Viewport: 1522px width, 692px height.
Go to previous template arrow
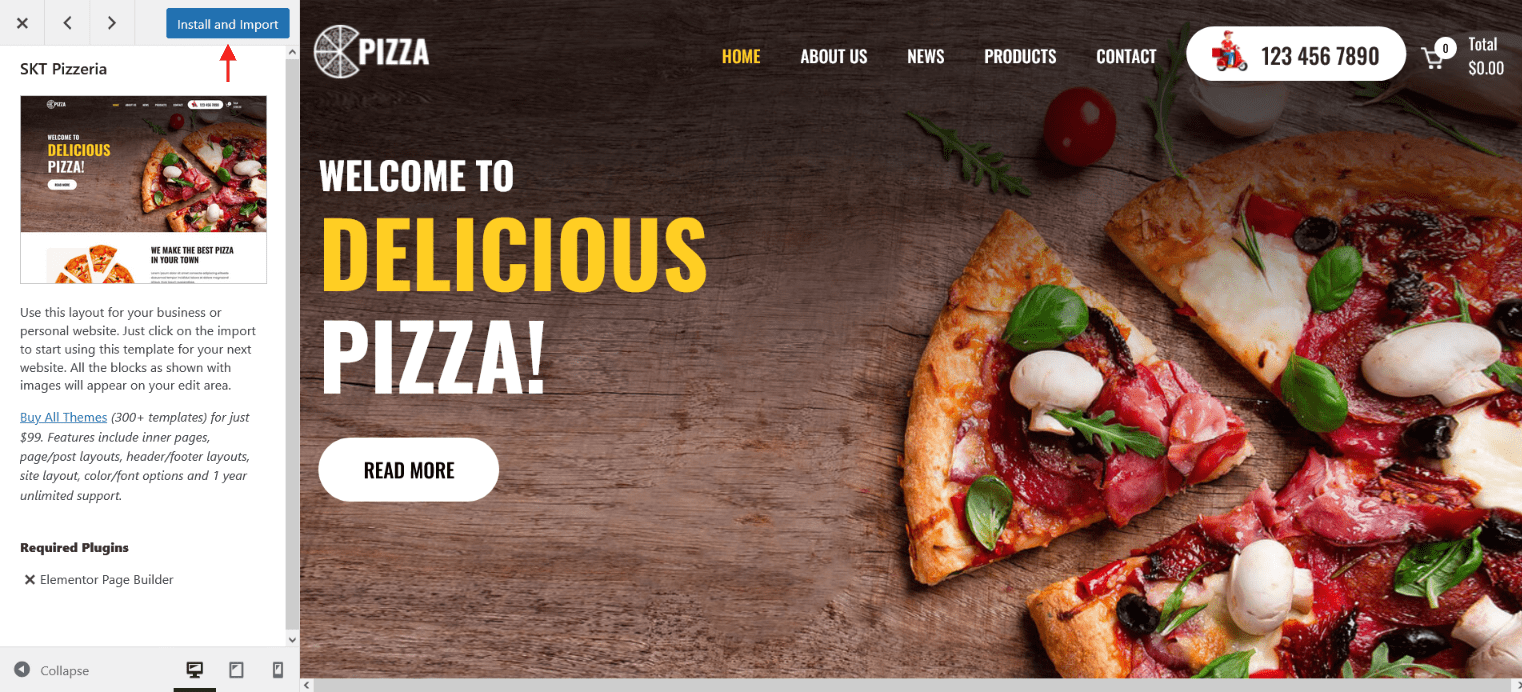click(67, 23)
